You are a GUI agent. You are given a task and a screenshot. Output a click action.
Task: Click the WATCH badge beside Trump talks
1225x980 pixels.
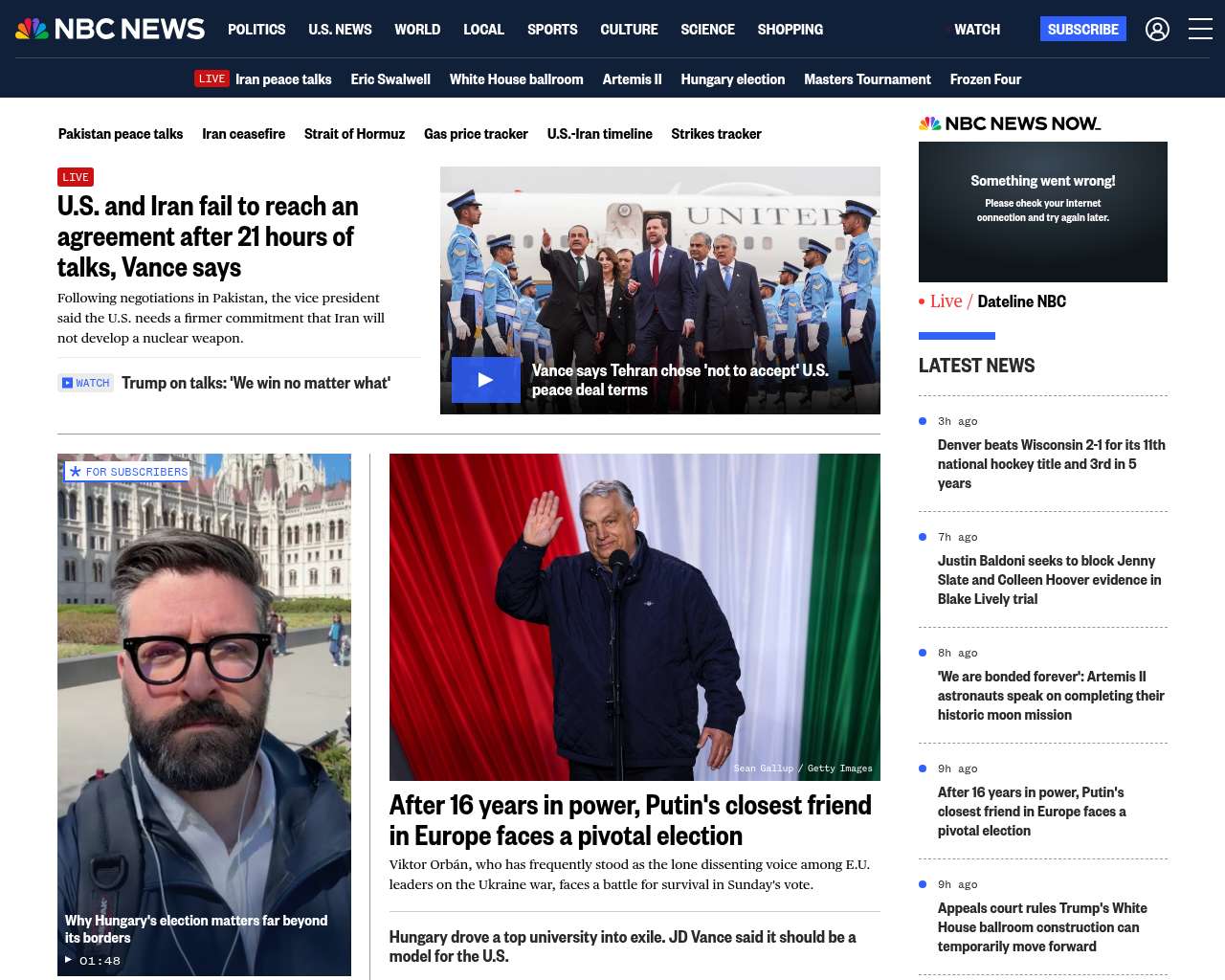point(86,383)
